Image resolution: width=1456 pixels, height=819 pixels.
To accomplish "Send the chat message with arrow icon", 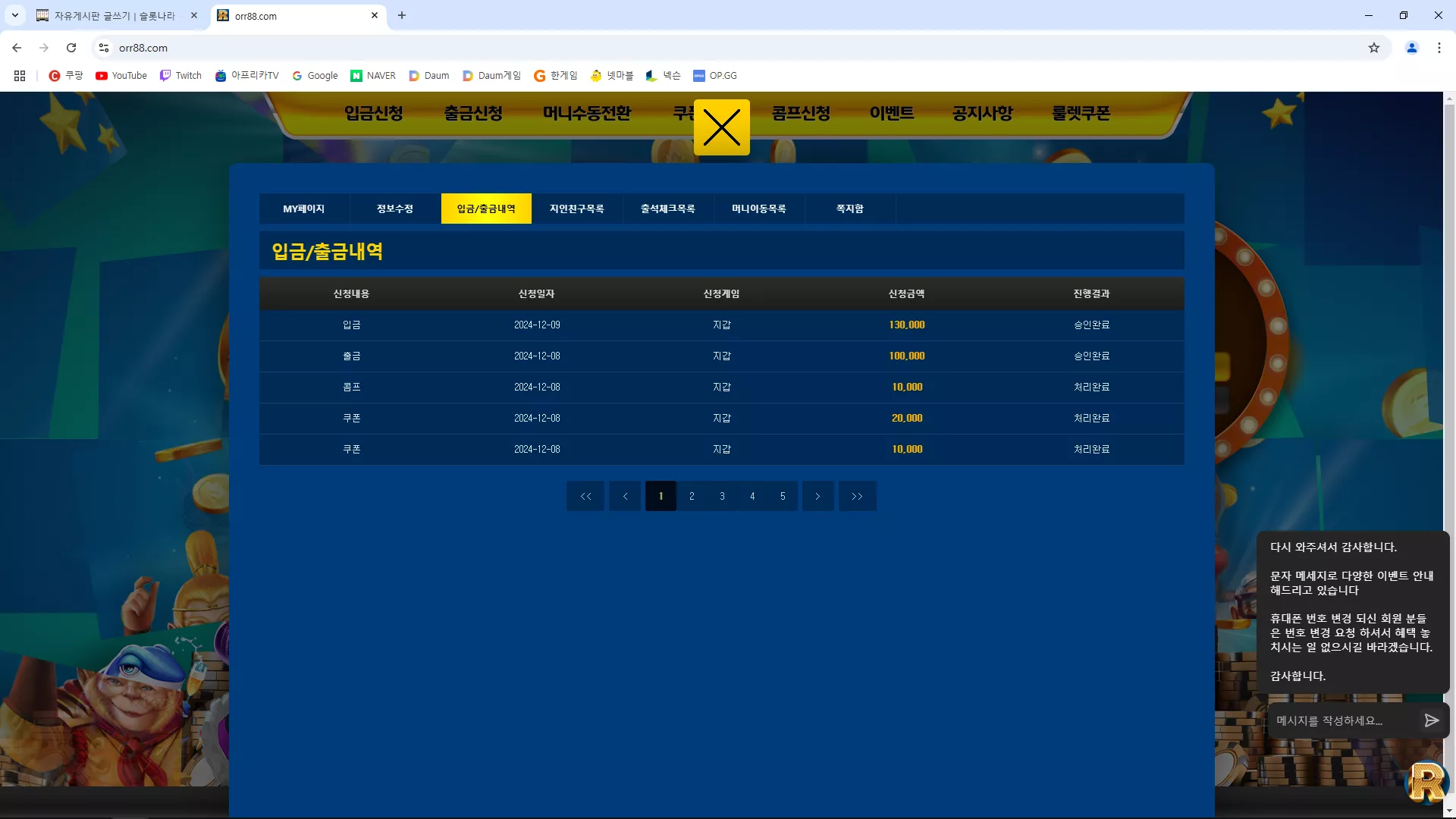I will coord(1431,720).
